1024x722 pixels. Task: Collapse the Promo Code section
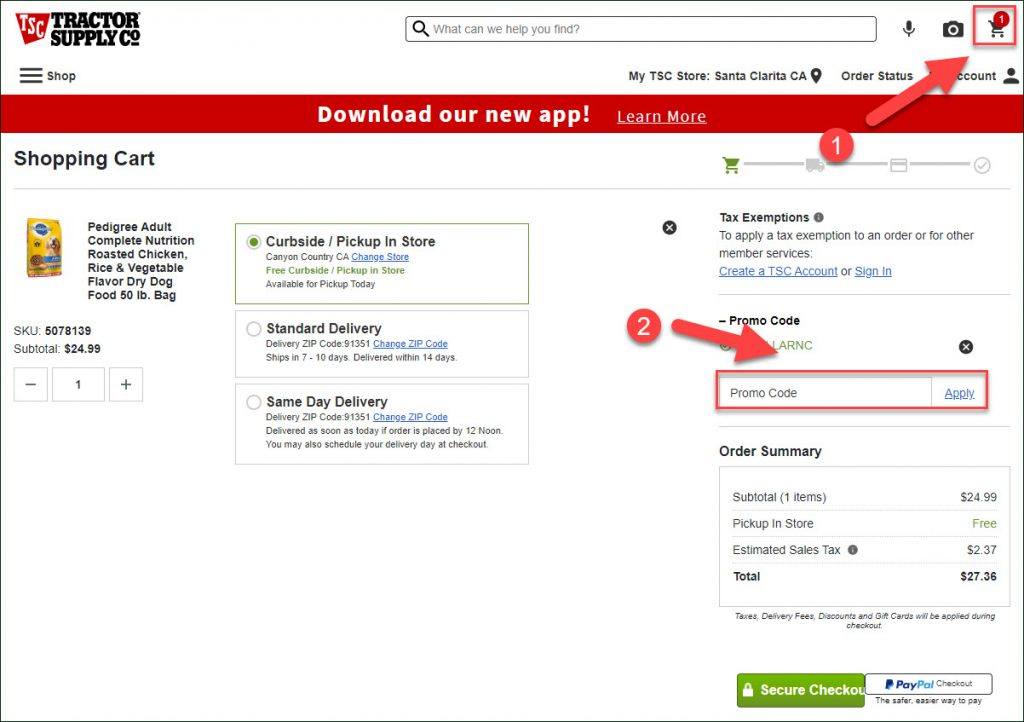pos(760,321)
